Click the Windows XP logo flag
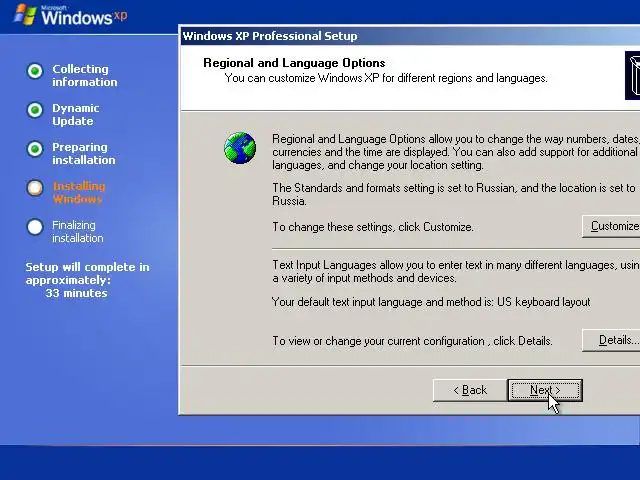 click(x=24, y=15)
